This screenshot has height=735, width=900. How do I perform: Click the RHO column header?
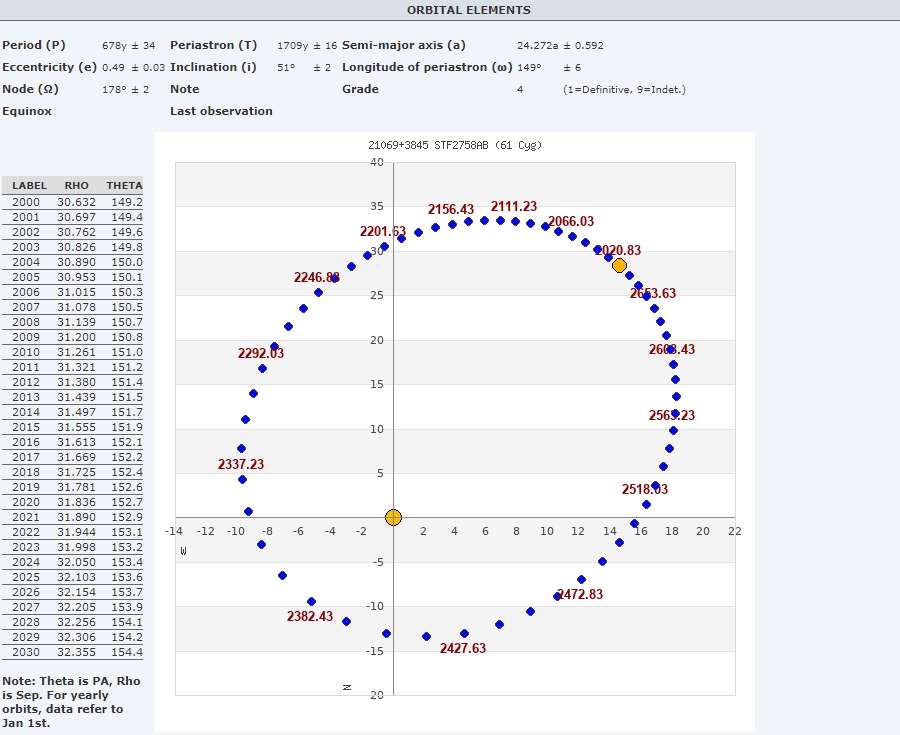pyautogui.click(x=76, y=185)
